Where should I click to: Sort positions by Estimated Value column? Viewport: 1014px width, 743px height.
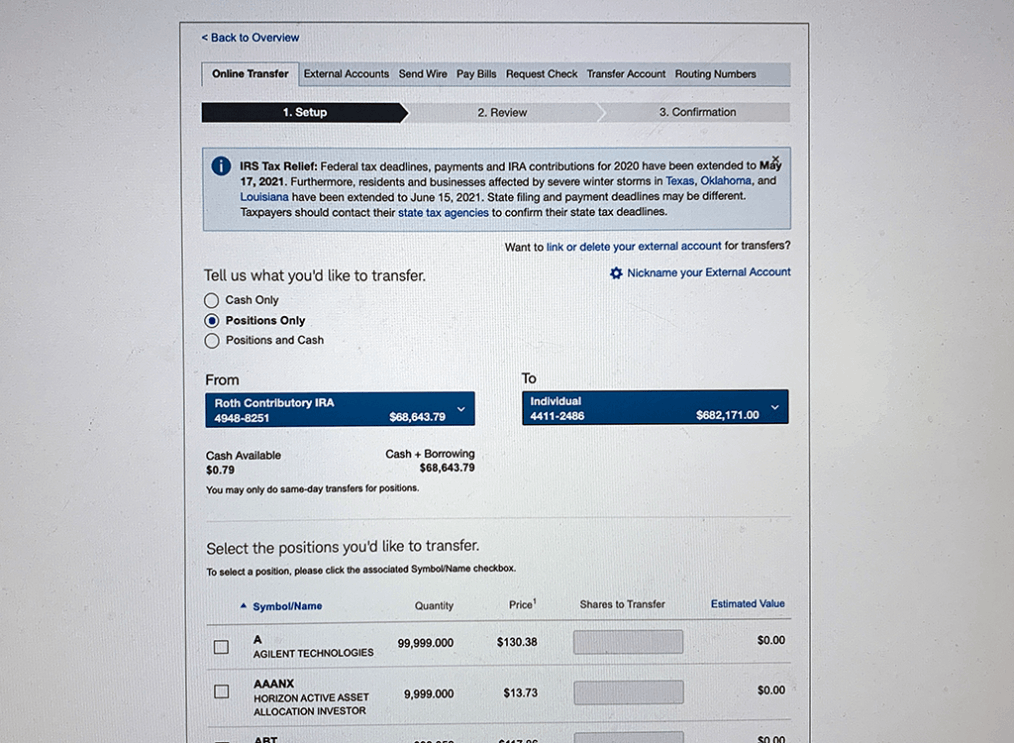[747, 604]
